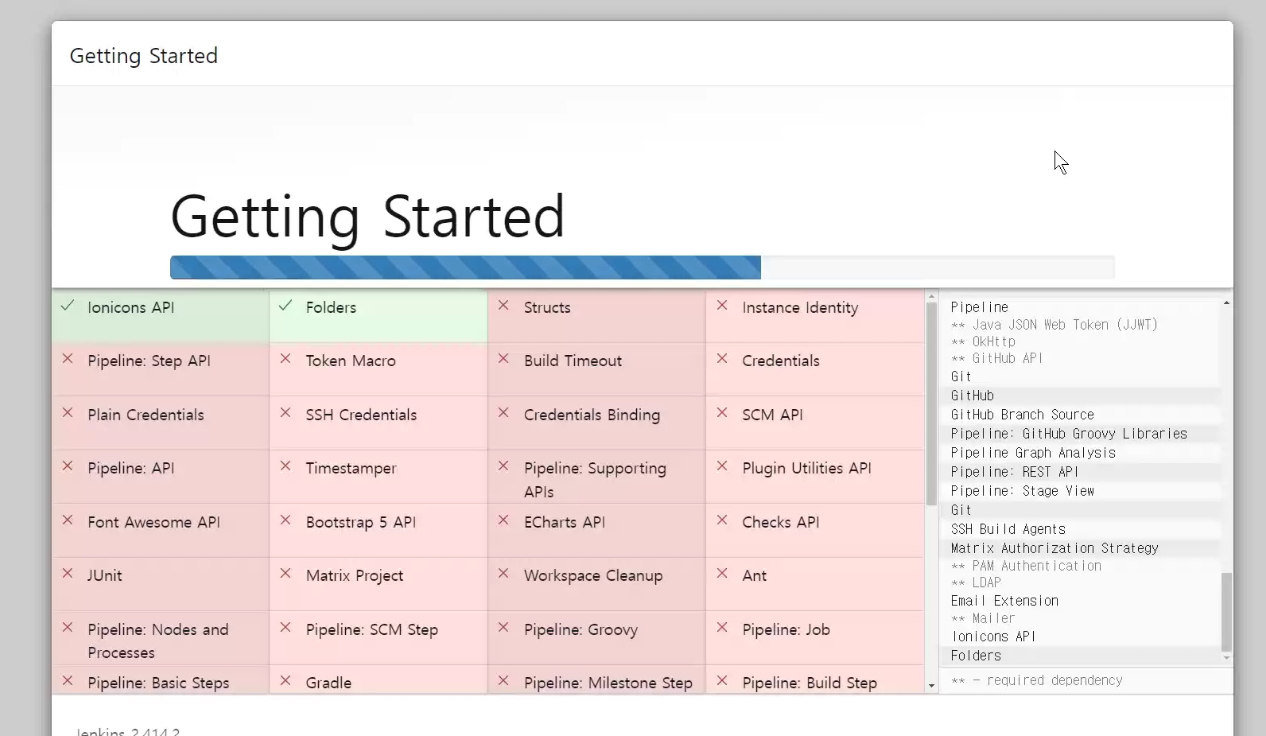The height and width of the screenshot is (736, 1266).
Task: Click the X icon next to SCM API
Action: 721,413
